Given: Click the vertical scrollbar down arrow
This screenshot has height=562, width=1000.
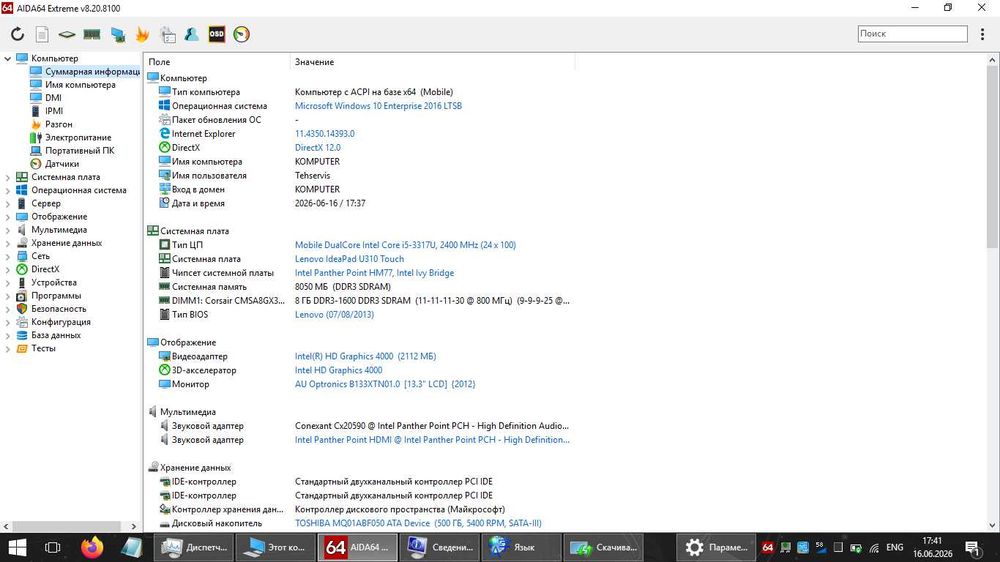Looking at the screenshot, I should (x=992, y=526).
